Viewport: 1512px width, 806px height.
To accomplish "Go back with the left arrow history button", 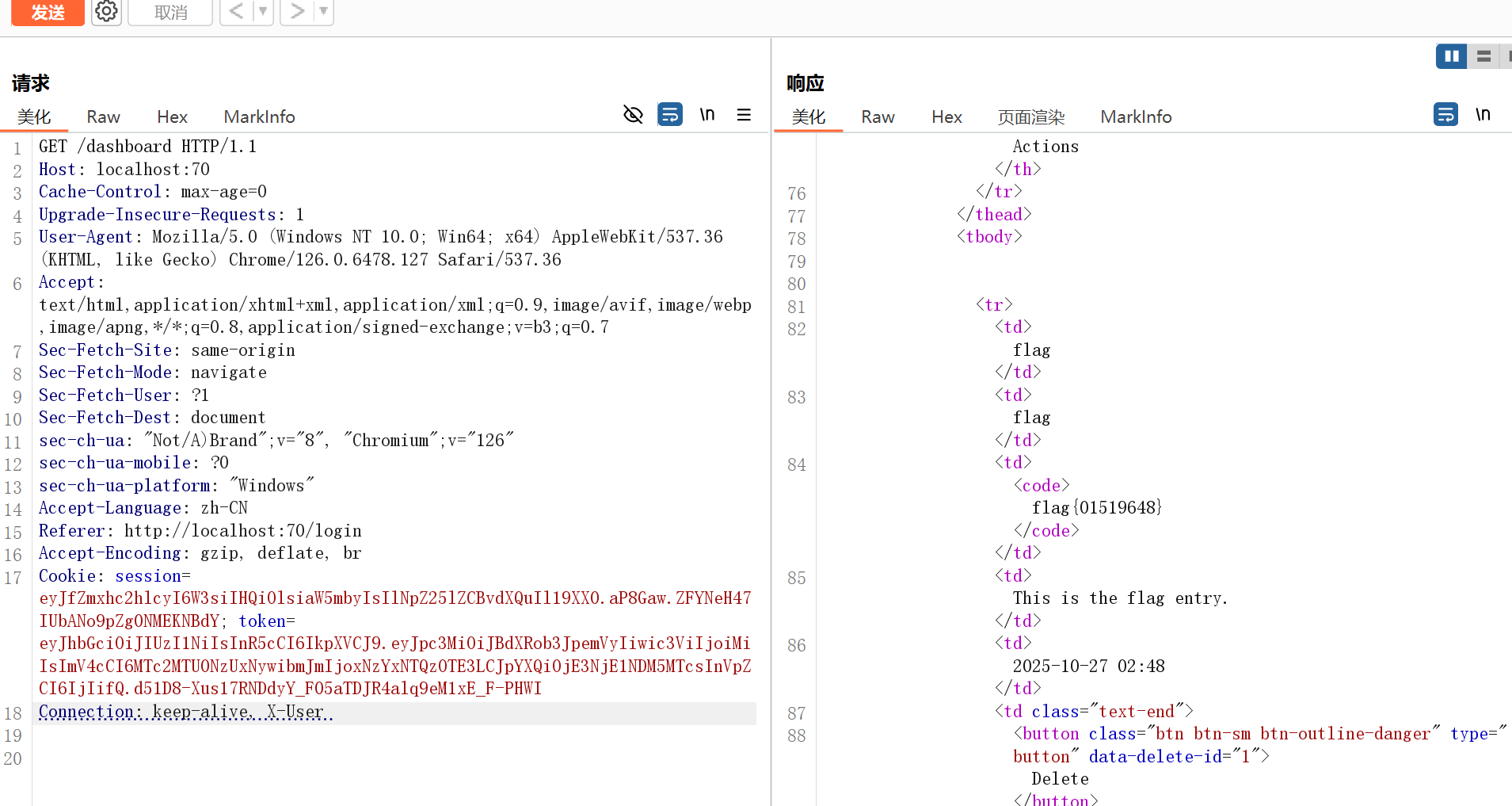I will (235, 12).
